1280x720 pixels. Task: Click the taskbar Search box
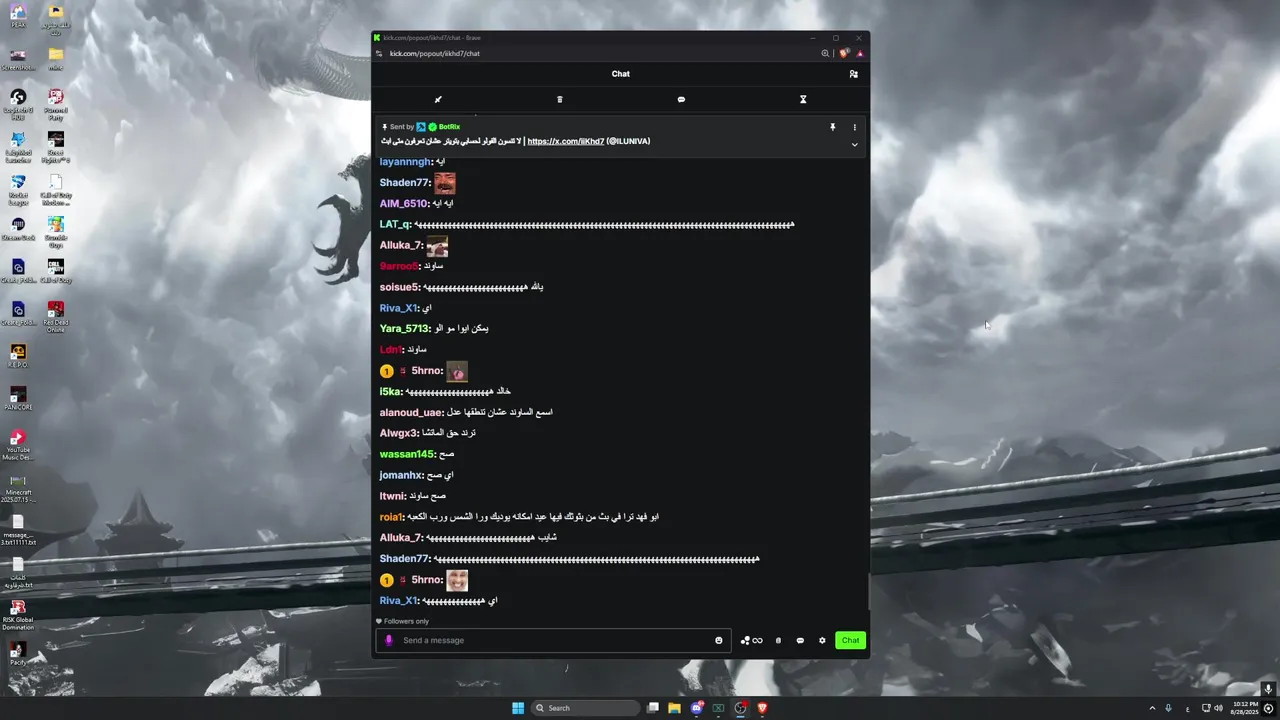point(586,708)
